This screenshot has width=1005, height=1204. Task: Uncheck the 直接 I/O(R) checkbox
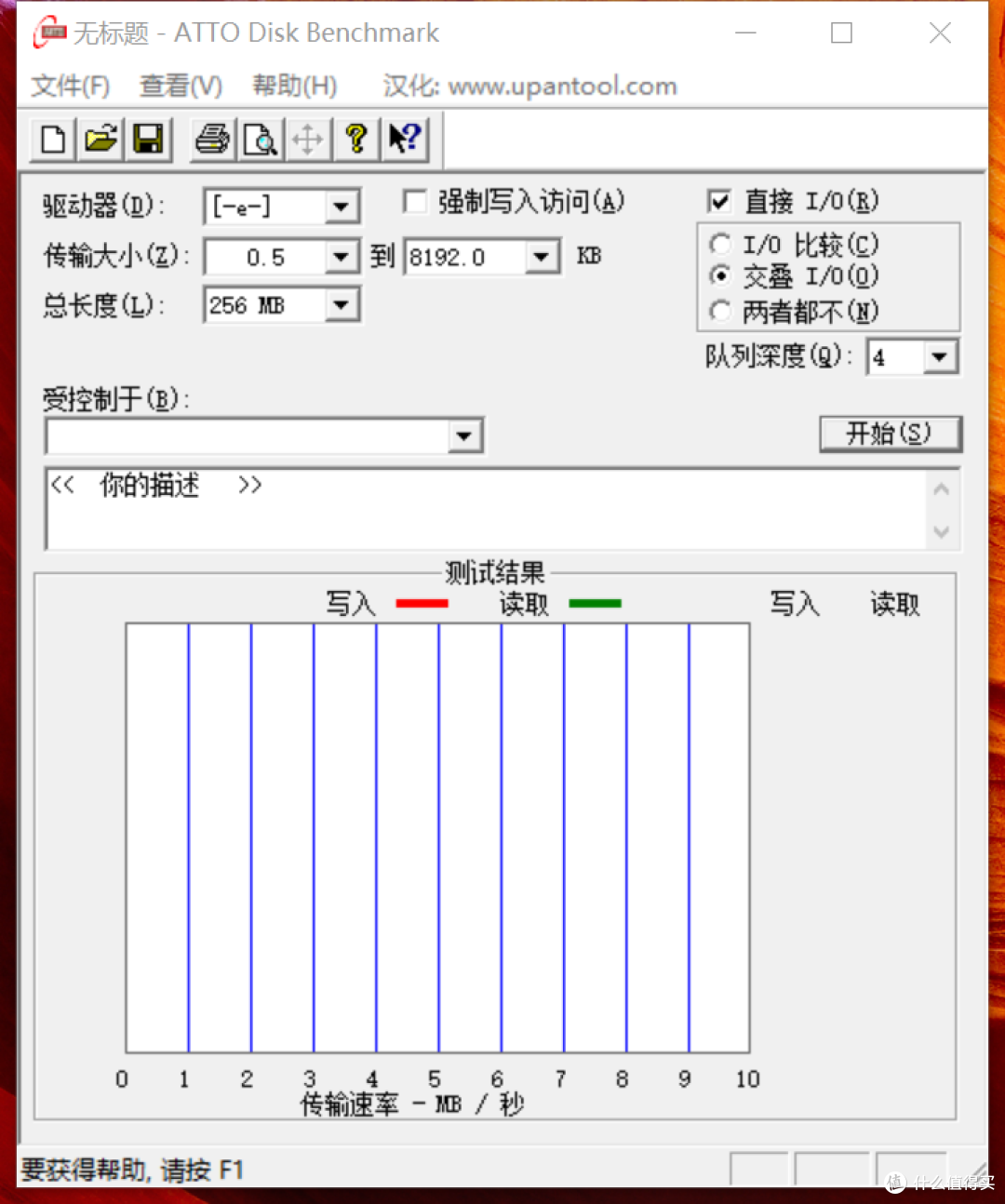click(718, 201)
